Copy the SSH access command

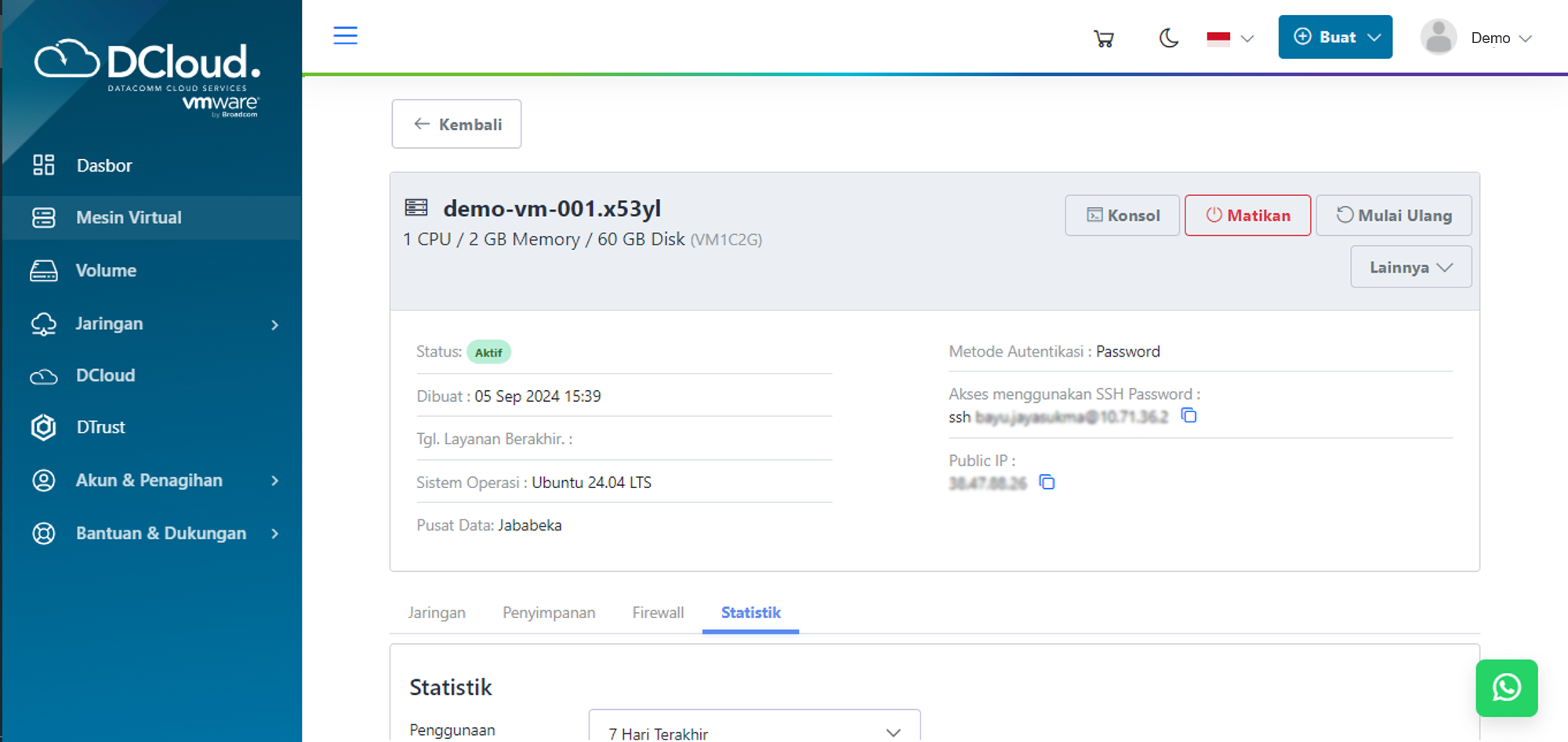[1189, 416]
